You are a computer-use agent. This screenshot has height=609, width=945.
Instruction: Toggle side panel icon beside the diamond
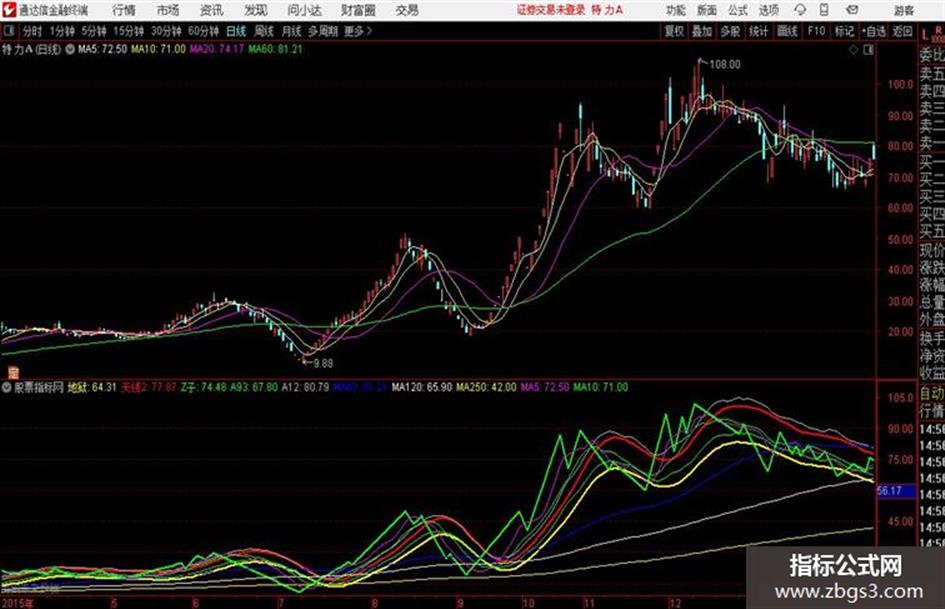[868, 50]
